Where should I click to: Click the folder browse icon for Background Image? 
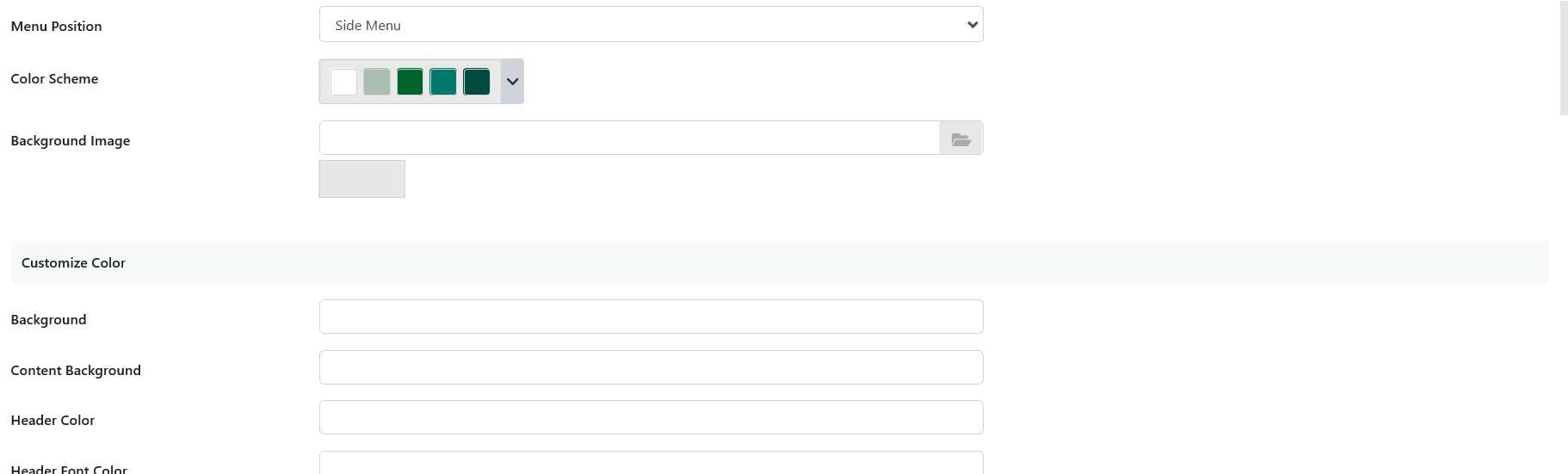(960, 139)
